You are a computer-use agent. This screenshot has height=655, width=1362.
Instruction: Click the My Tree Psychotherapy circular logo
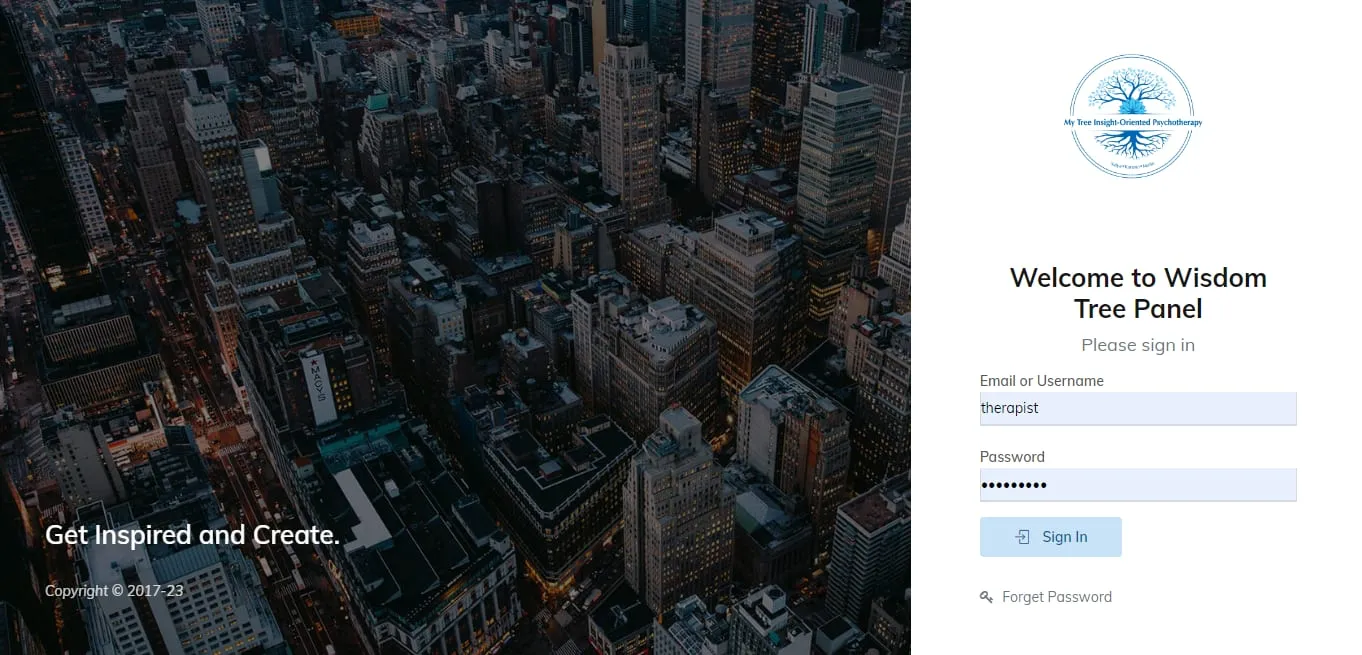(x=1132, y=116)
